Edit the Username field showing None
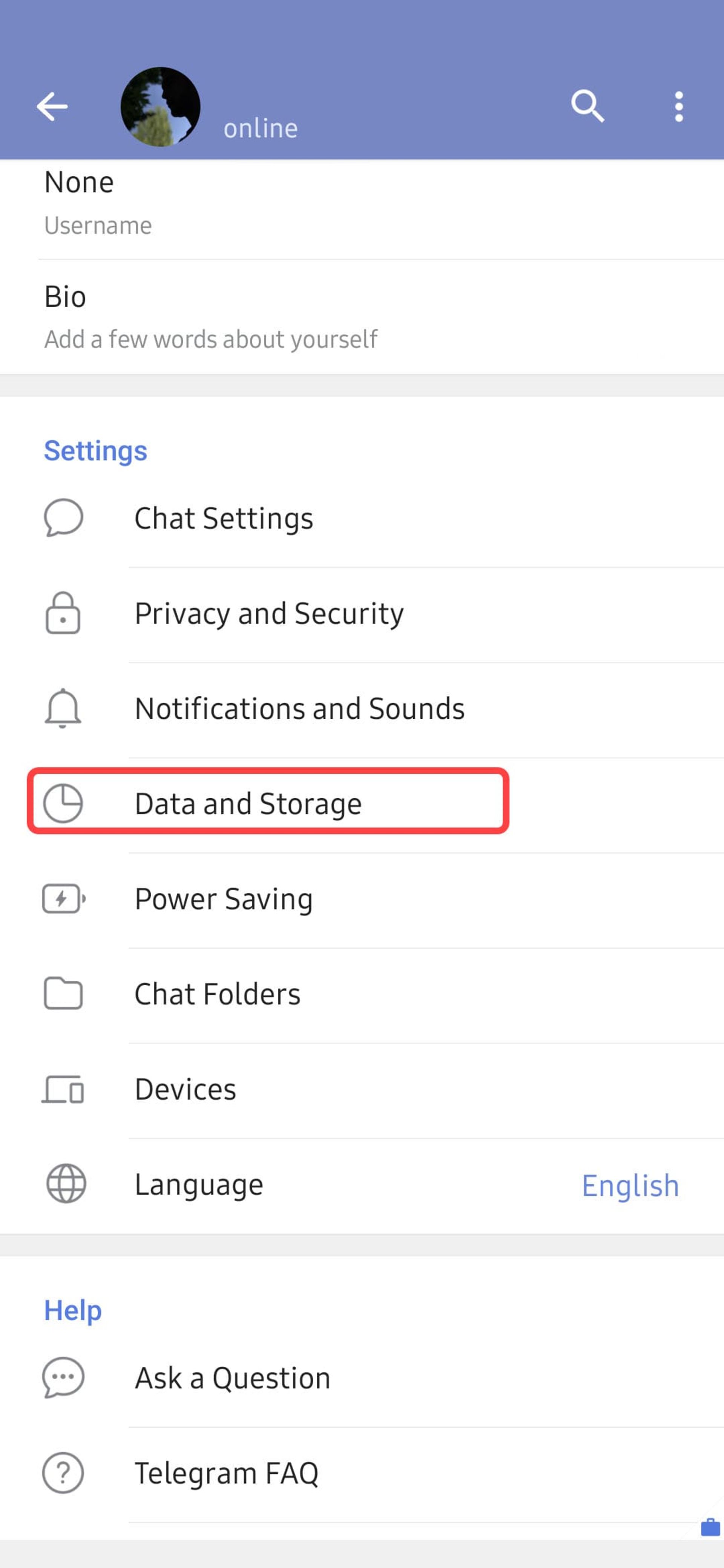Viewport: 724px width, 1568px height. click(362, 209)
